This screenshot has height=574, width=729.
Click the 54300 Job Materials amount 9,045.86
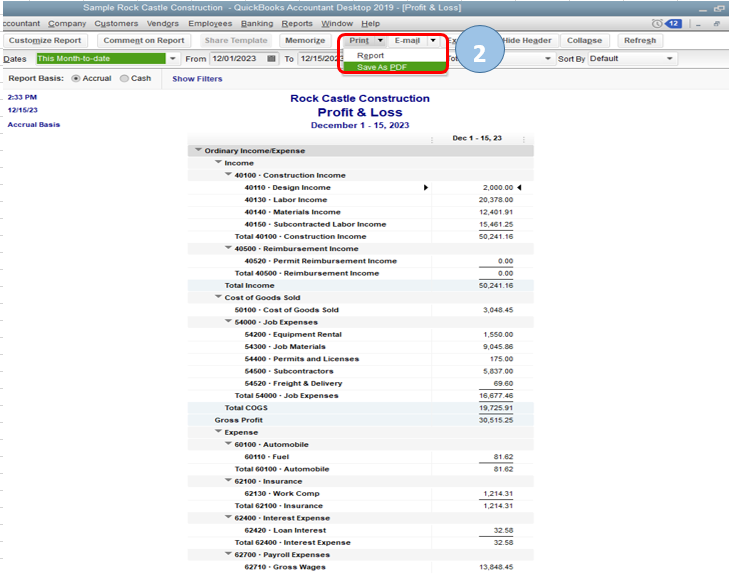(498, 347)
